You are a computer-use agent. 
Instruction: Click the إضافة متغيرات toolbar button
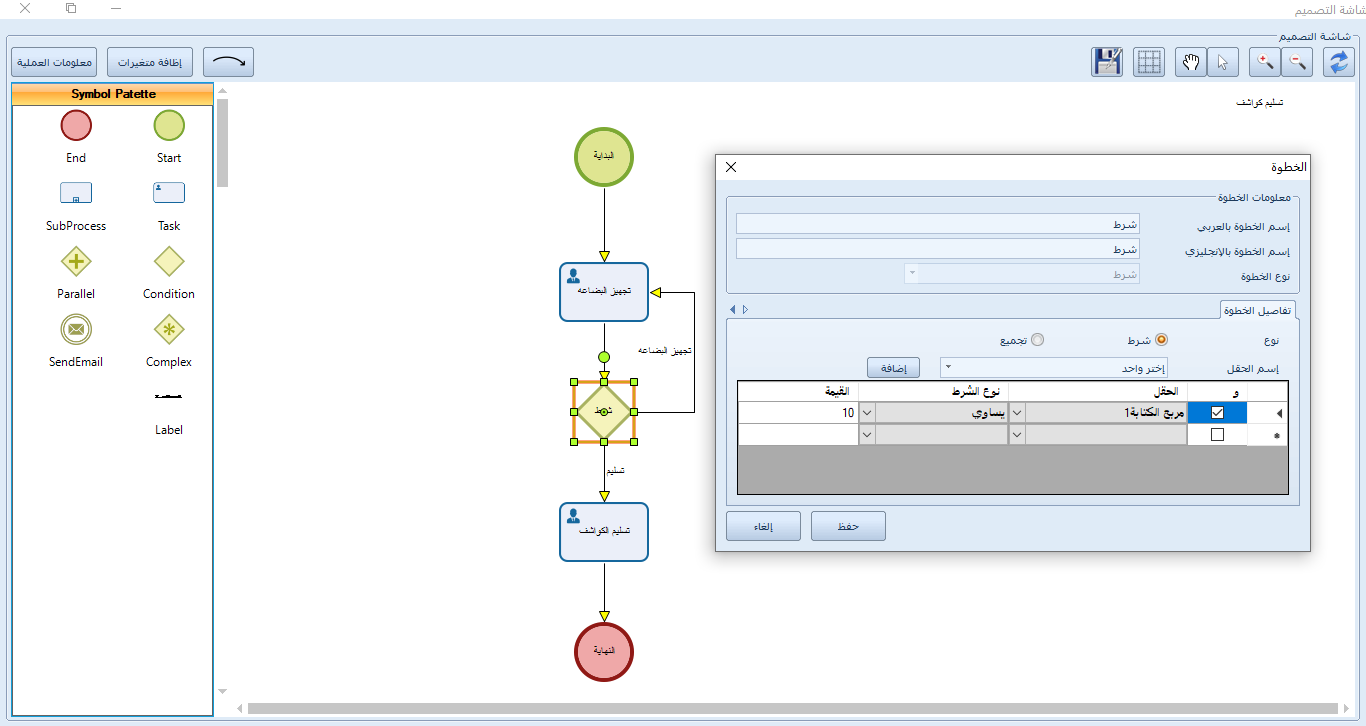(149, 61)
